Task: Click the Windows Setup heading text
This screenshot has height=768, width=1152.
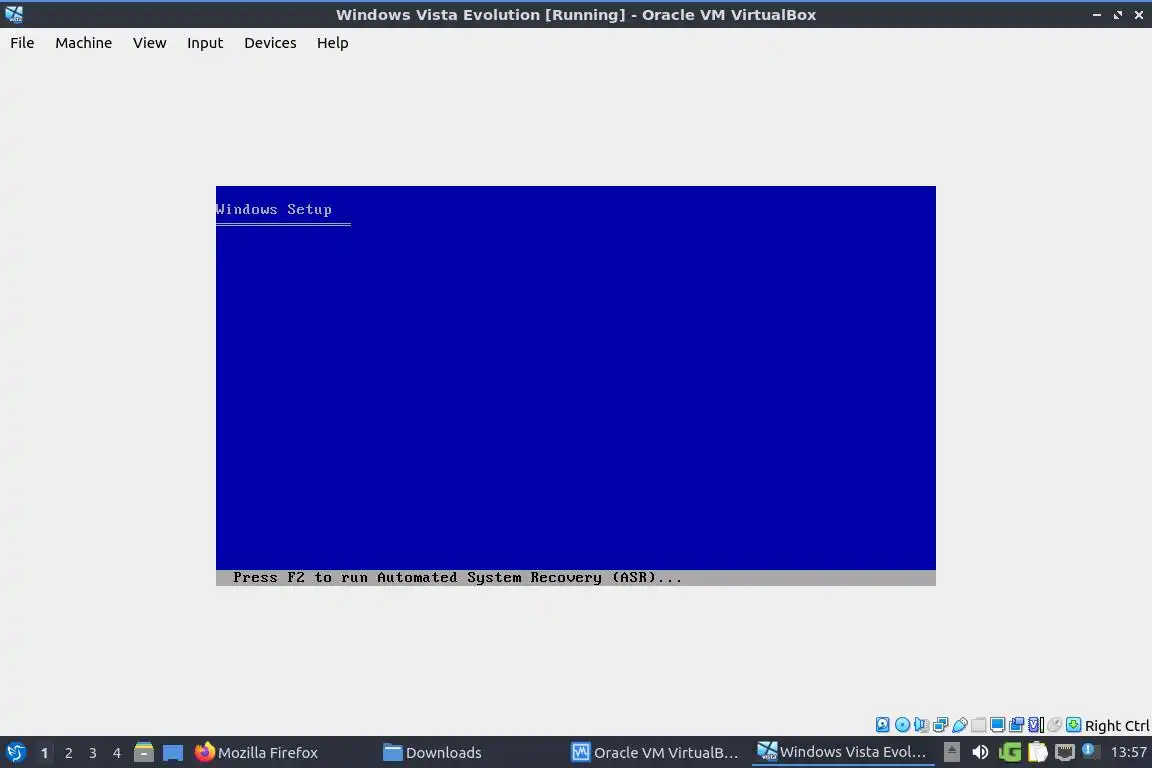Action: (274, 209)
